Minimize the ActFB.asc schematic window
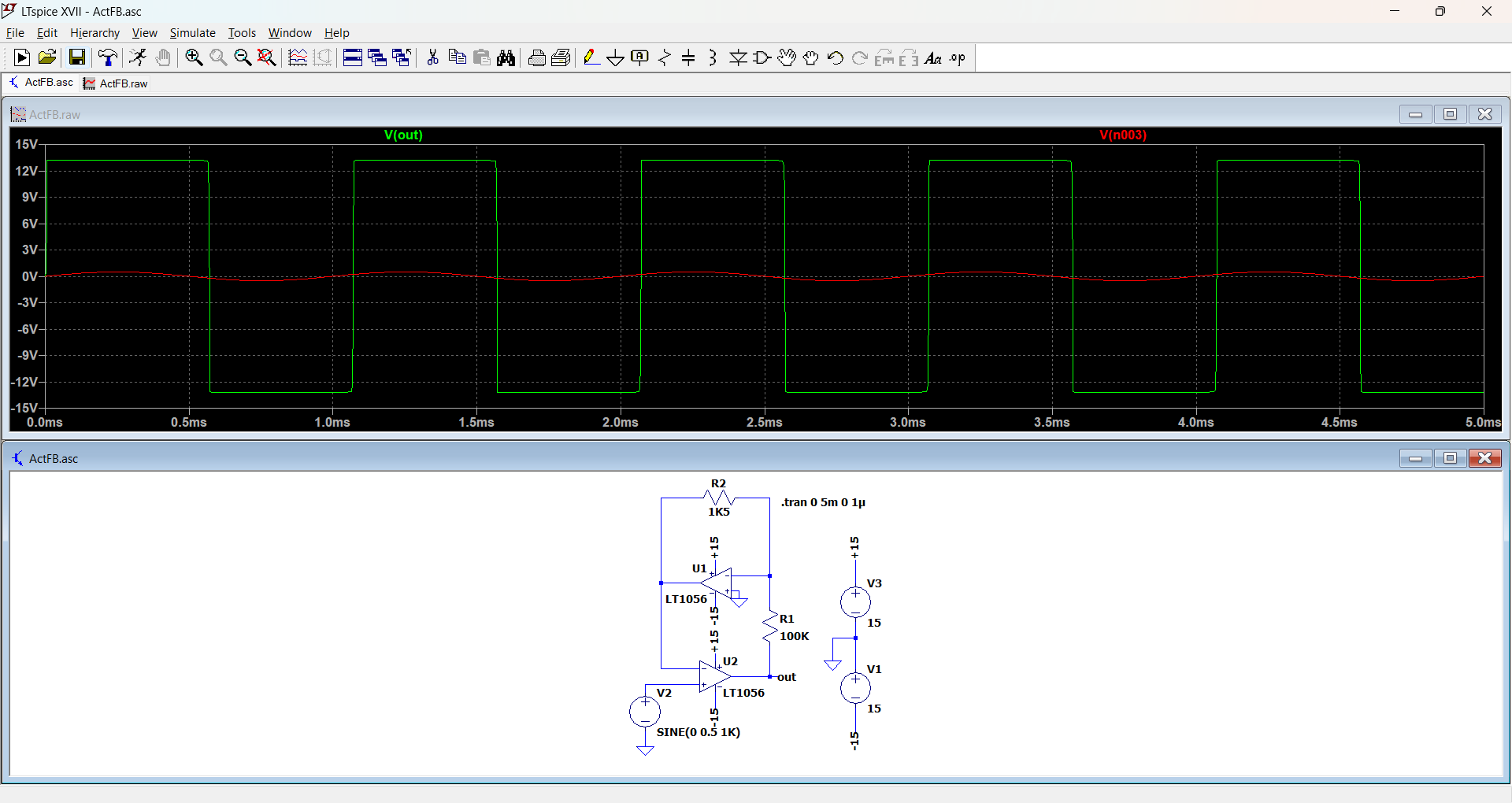The image size is (1512, 803). 1415,458
